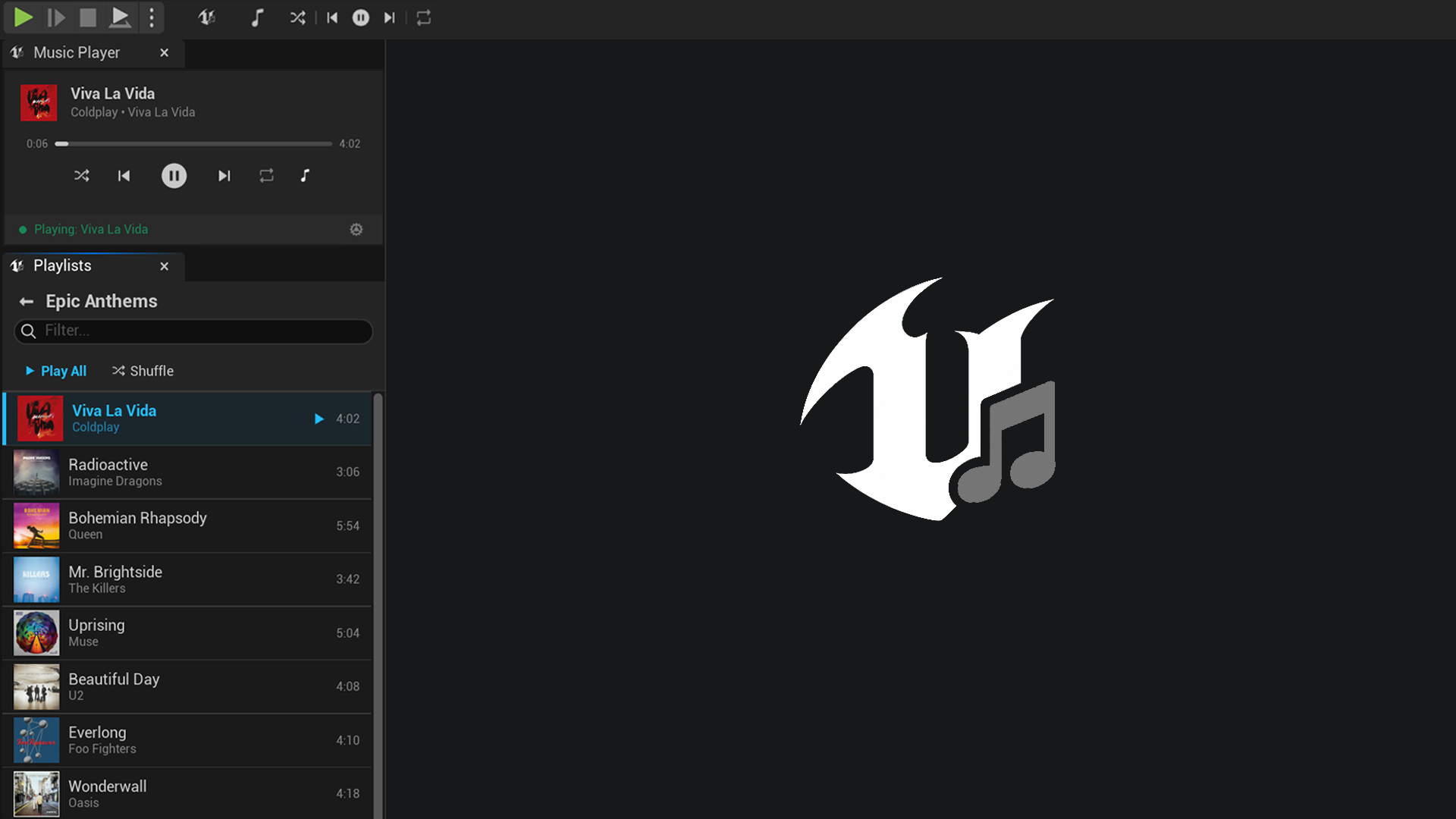The height and width of the screenshot is (819, 1456).
Task: Click the 0:06 elapsed time label
Action: [37, 143]
